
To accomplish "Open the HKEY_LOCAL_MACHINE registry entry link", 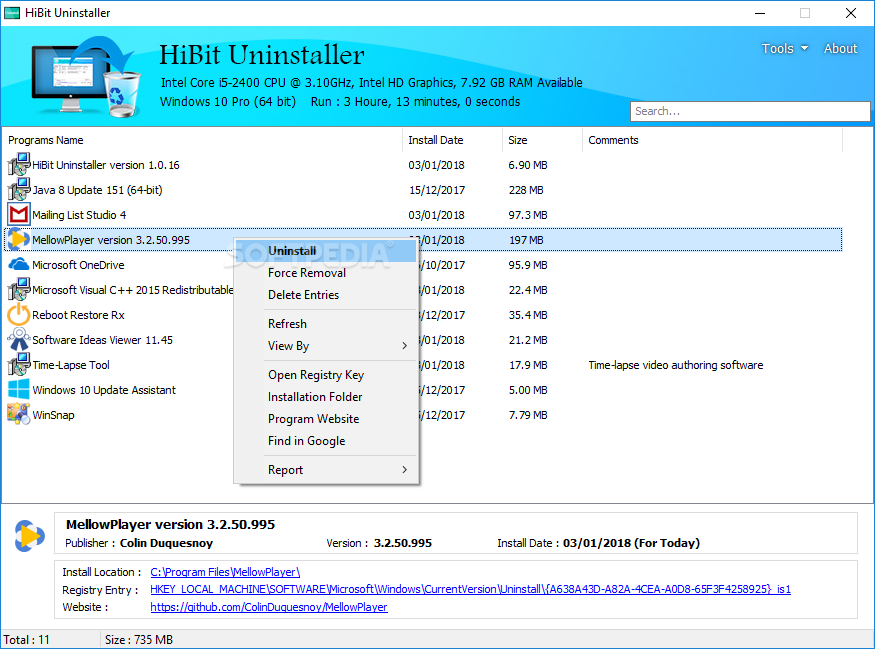I will click(x=470, y=589).
